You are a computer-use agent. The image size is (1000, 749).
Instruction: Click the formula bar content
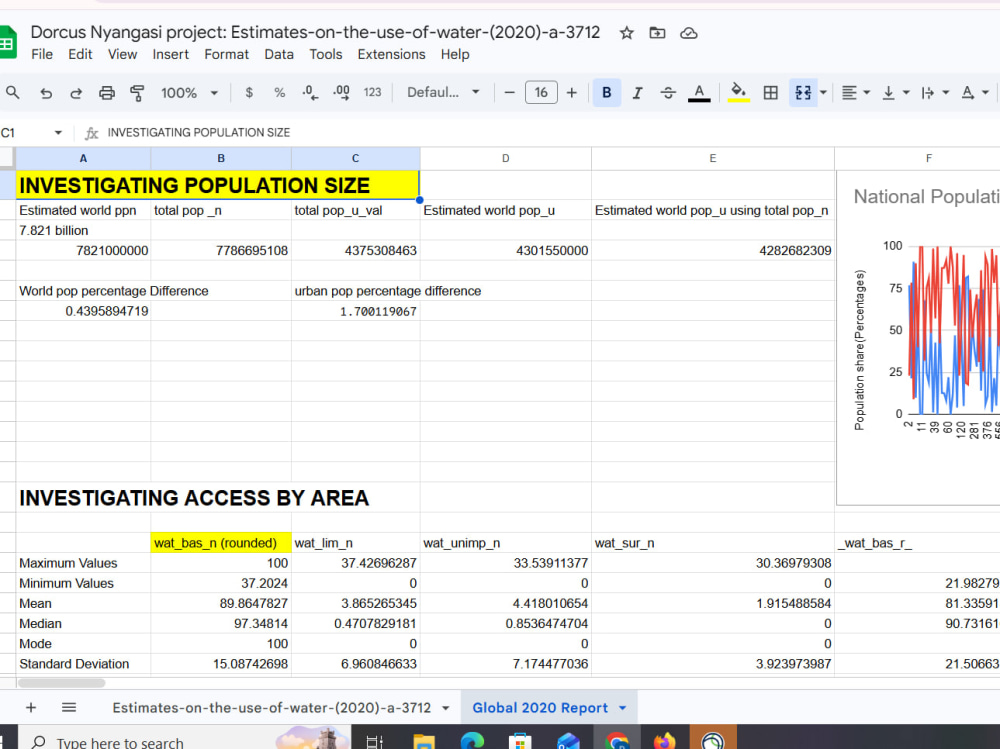(x=199, y=133)
